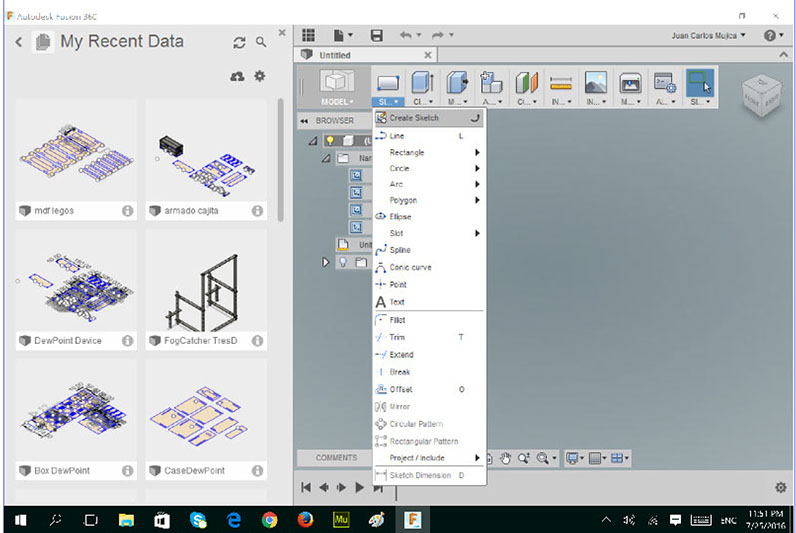Choose Spline in Sketch menu
Image resolution: width=796 pixels, height=533 pixels.
[x=429, y=250]
